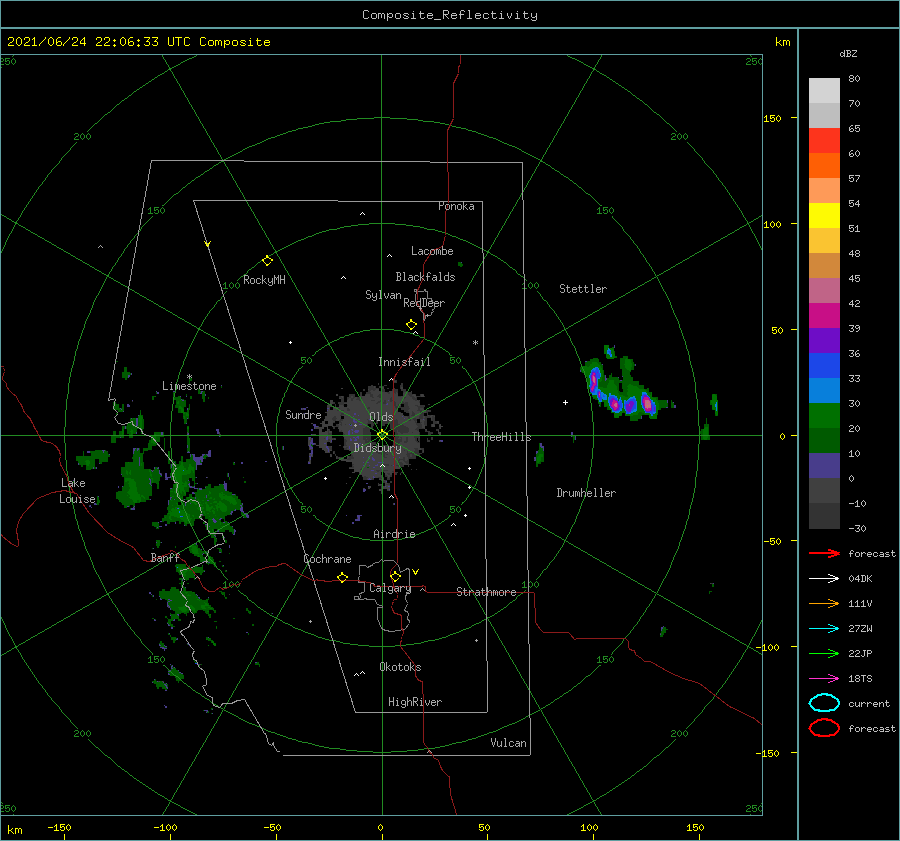Select the Calgary label
Viewport: 900px width, 841px height.
pyautogui.click(x=390, y=588)
